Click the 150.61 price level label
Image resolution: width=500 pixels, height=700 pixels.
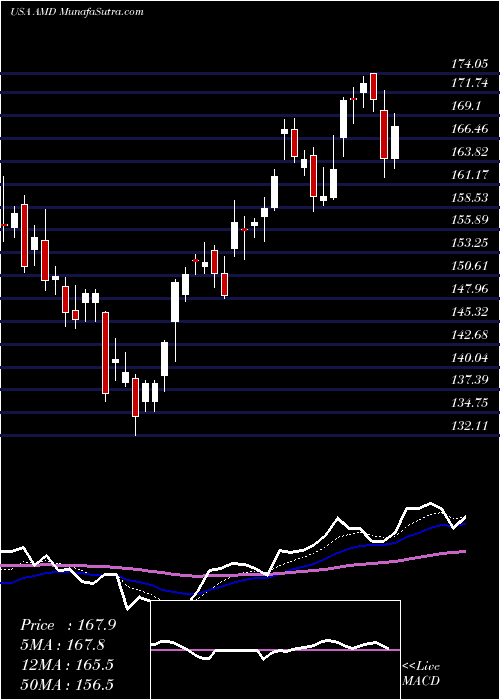point(470,267)
